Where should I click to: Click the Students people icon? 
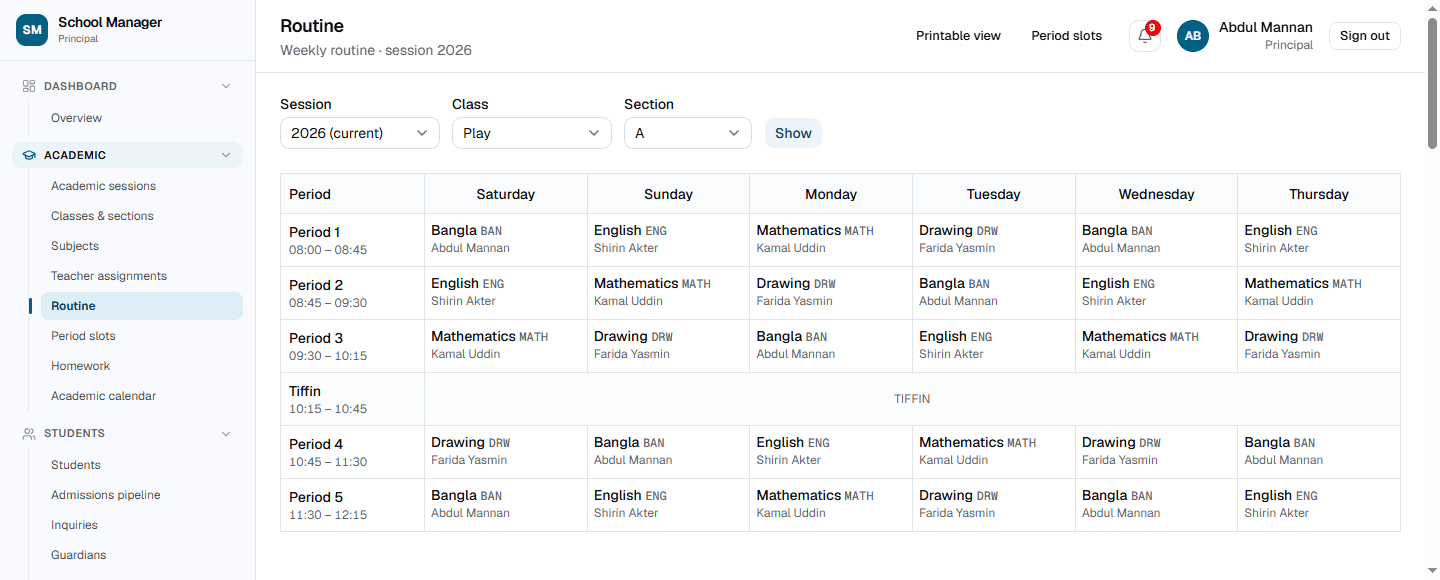[x=29, y=433]
